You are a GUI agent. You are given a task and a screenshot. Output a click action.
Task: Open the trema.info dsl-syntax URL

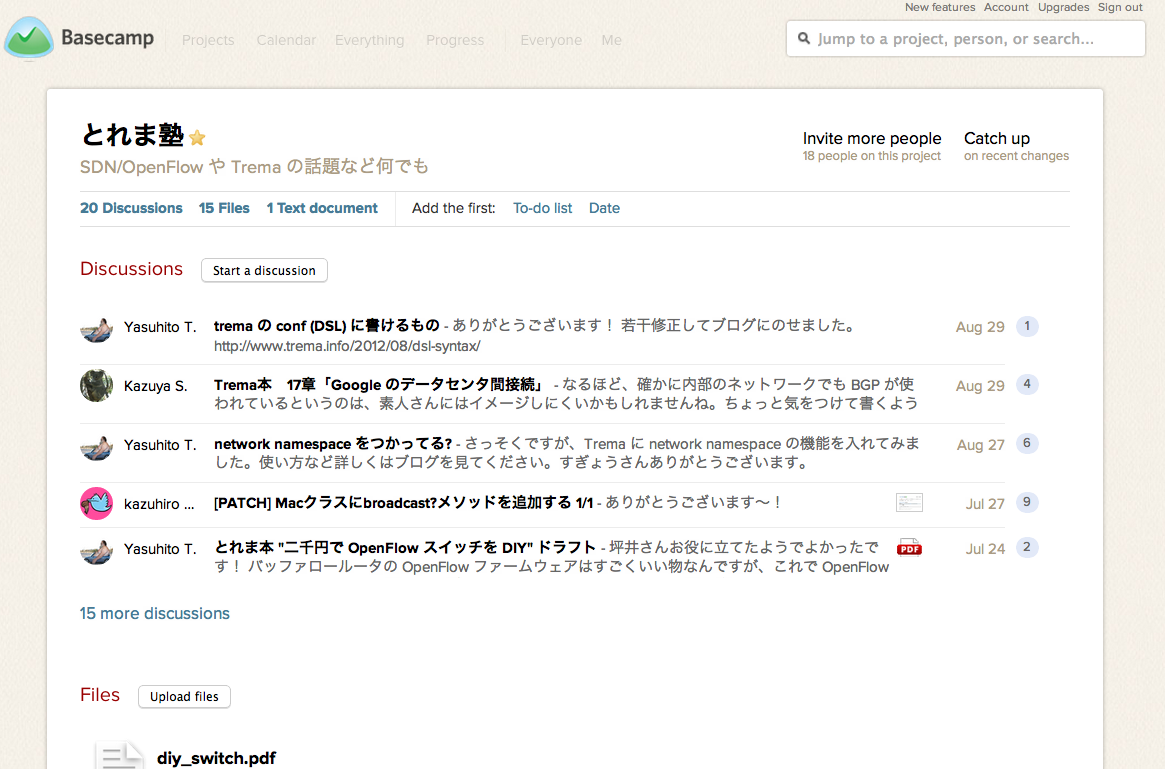pos(347,346)
